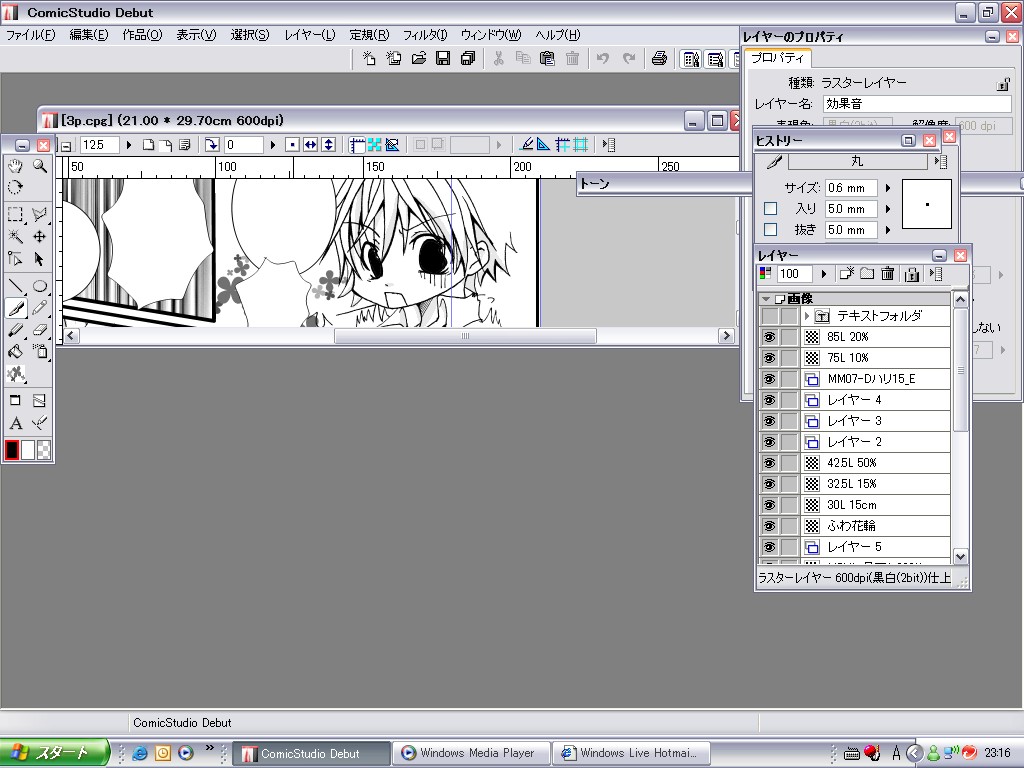Click the black foreground color swatch
This screenshot has width=1024, height=768.
[x=12, y=450]
